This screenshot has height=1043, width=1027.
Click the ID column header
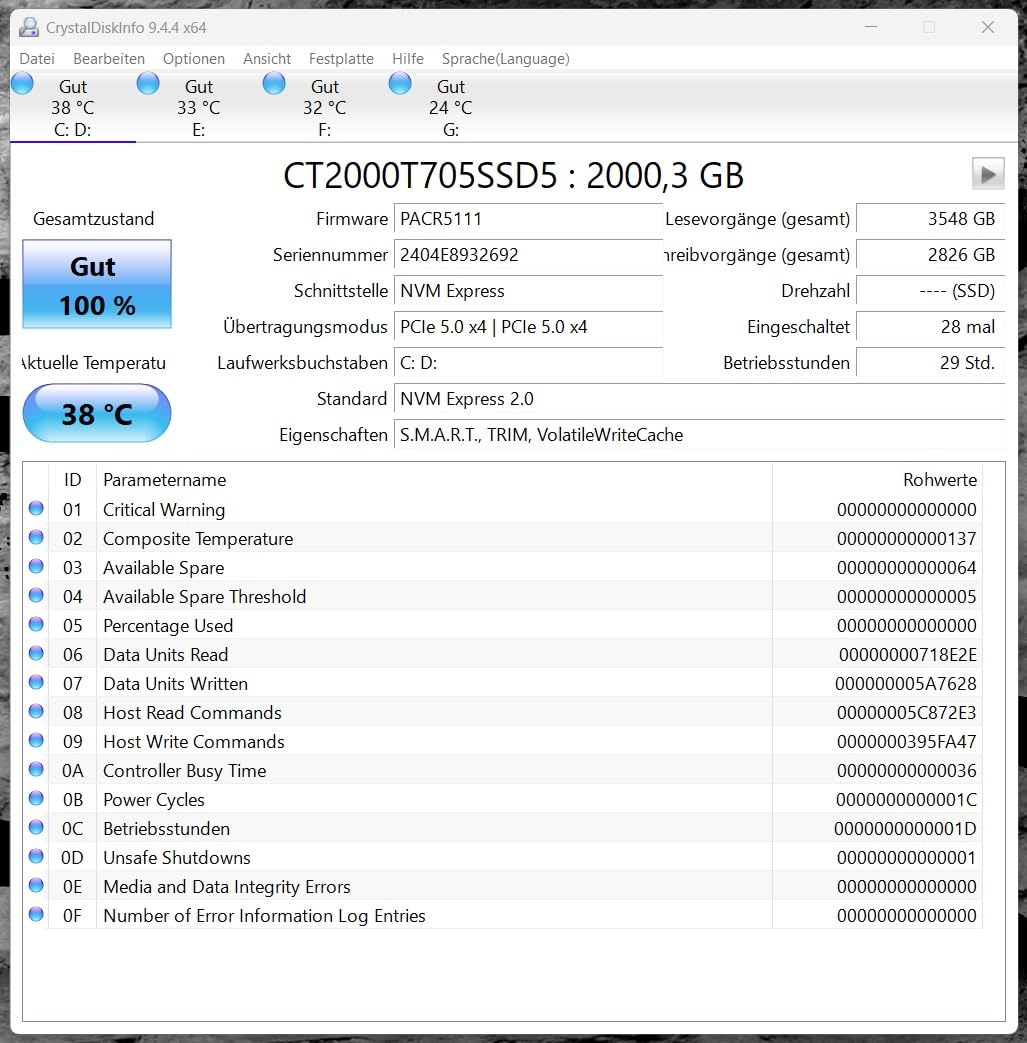coord(73,480)
